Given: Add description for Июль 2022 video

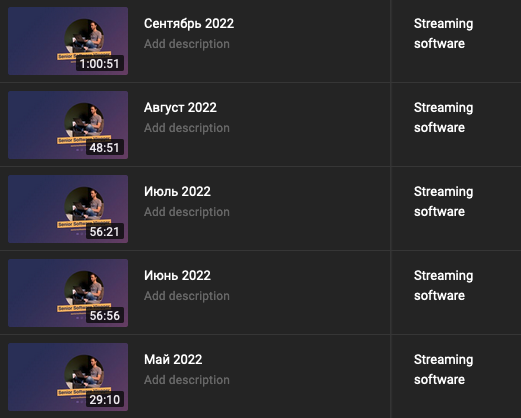Looking at the screenshot, I should (187, 212).
